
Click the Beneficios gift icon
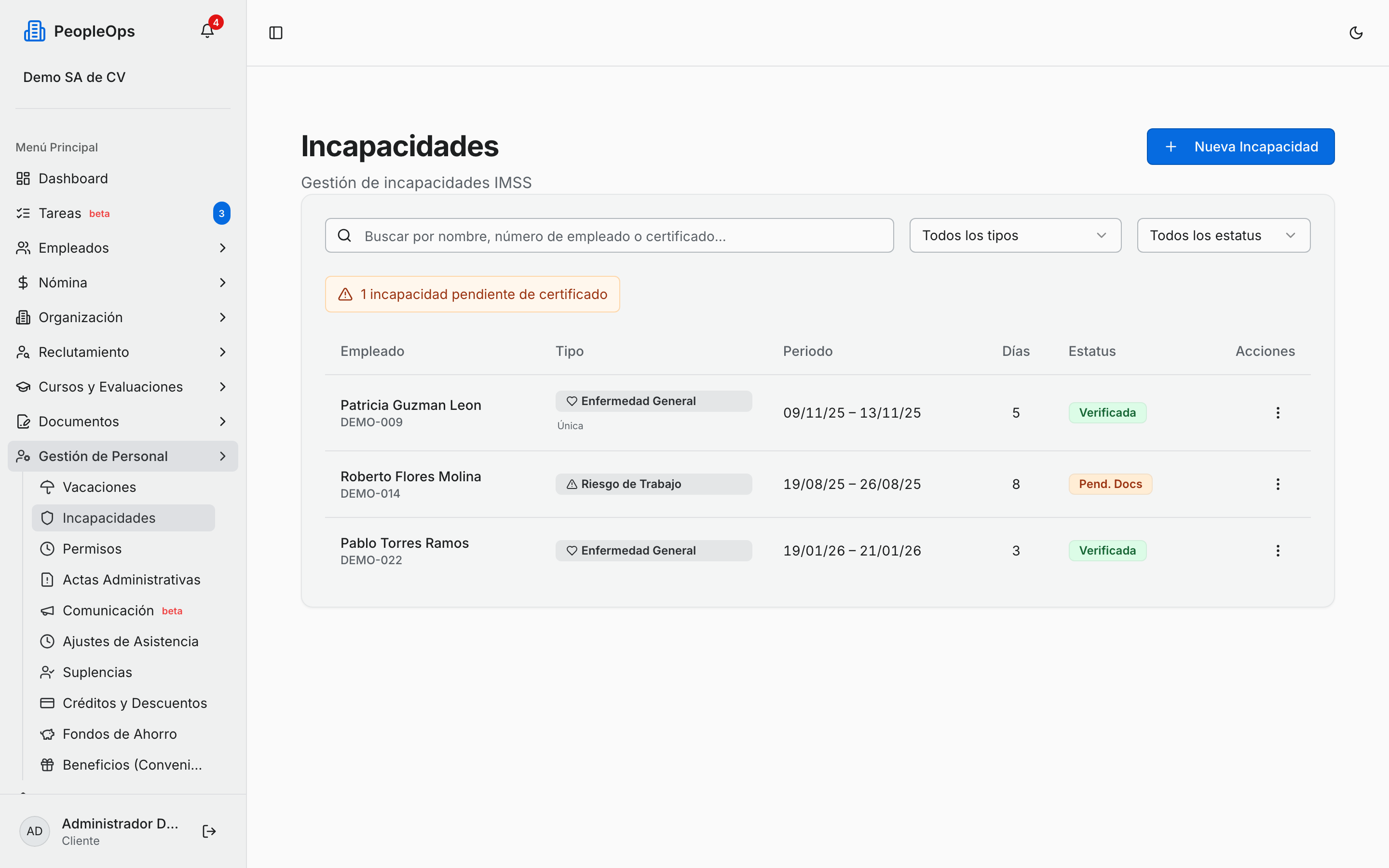click(x=47, y=765)
